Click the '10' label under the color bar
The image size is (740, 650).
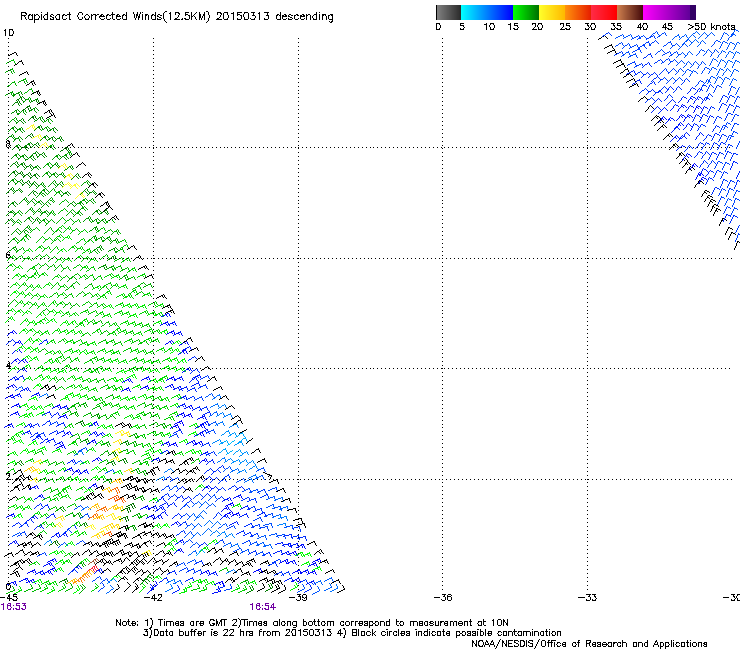[x=489, y=27]
